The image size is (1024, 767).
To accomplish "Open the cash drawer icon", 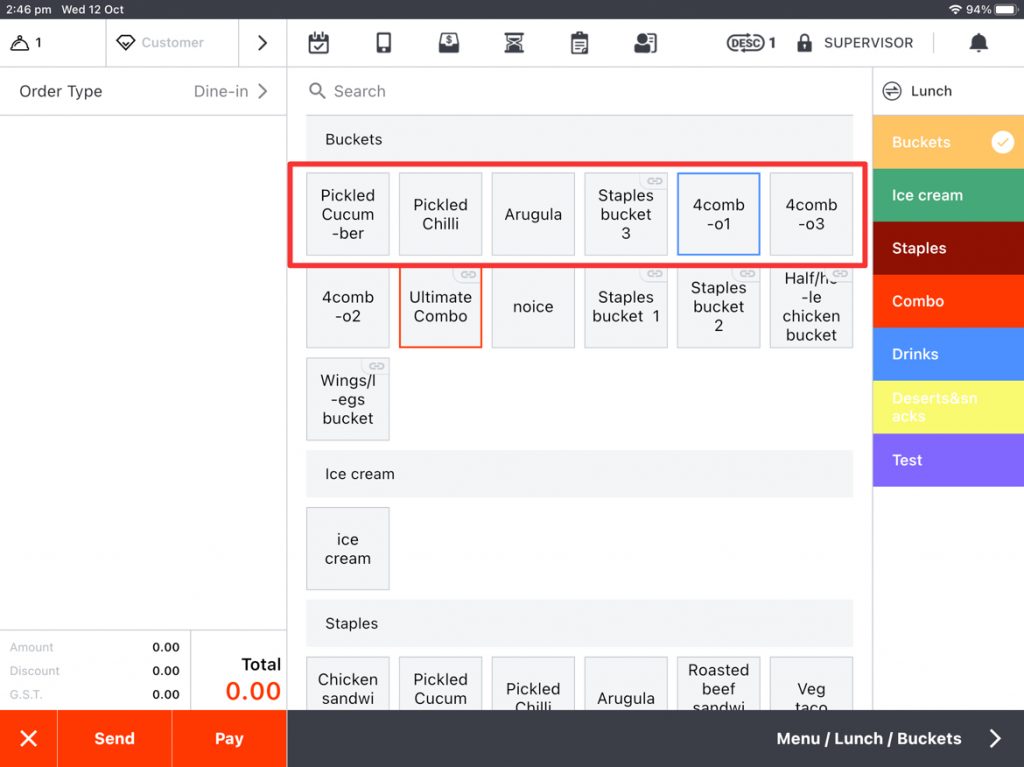I will point(449,43).
